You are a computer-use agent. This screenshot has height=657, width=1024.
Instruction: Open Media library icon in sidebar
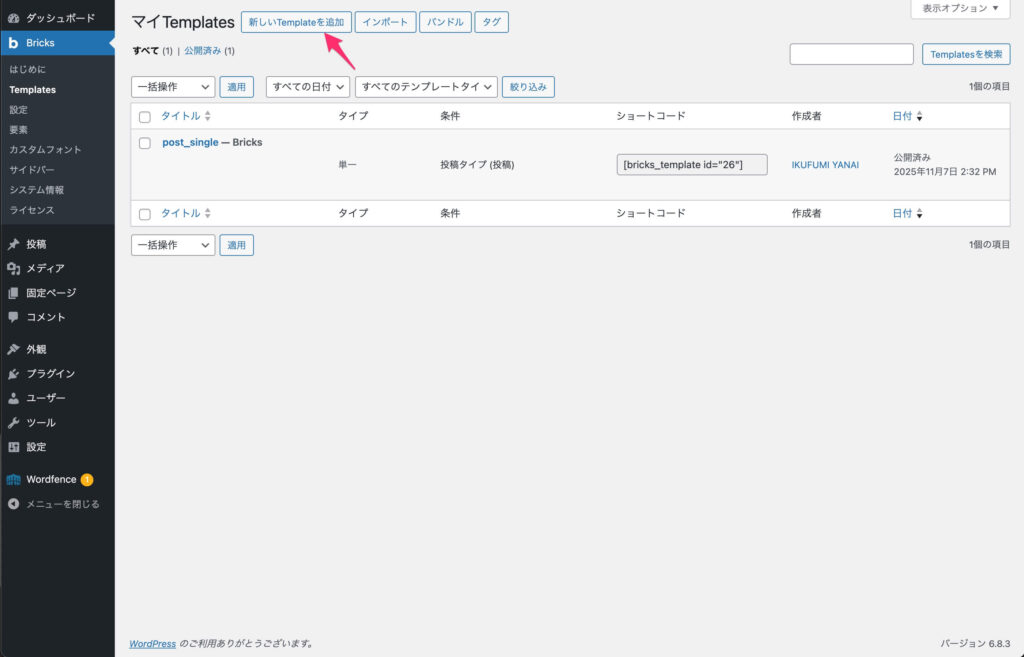tap(13, 268)
